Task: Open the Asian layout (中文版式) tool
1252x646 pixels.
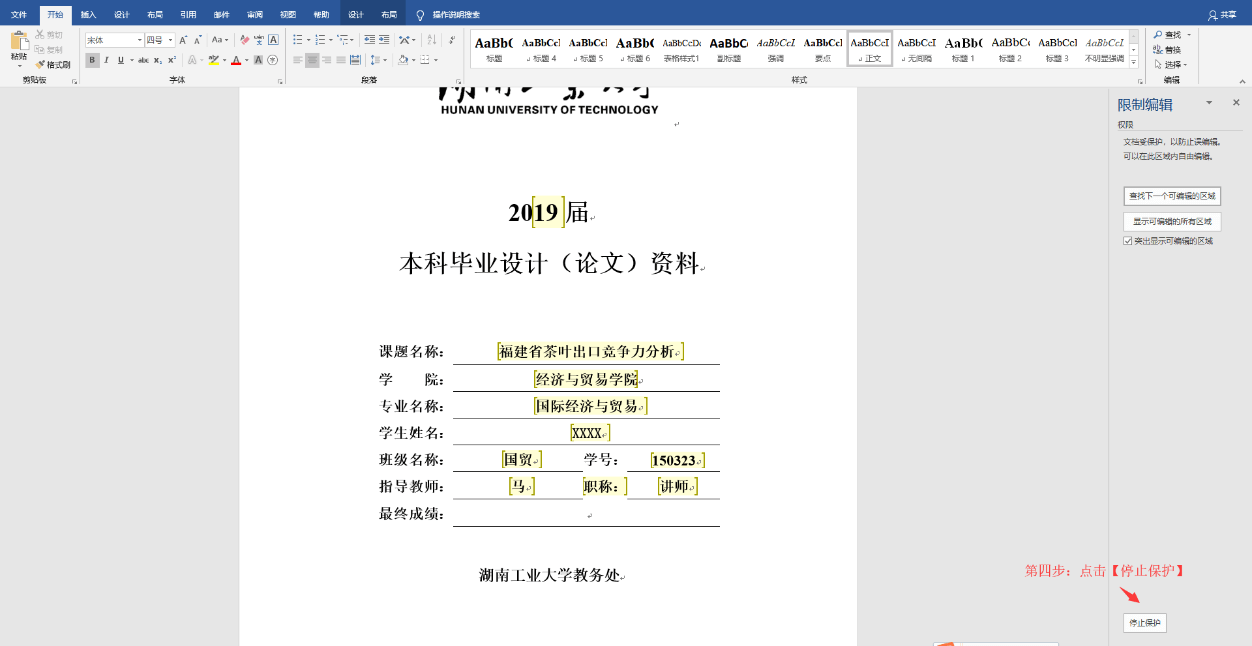Action: coord(405,40)
